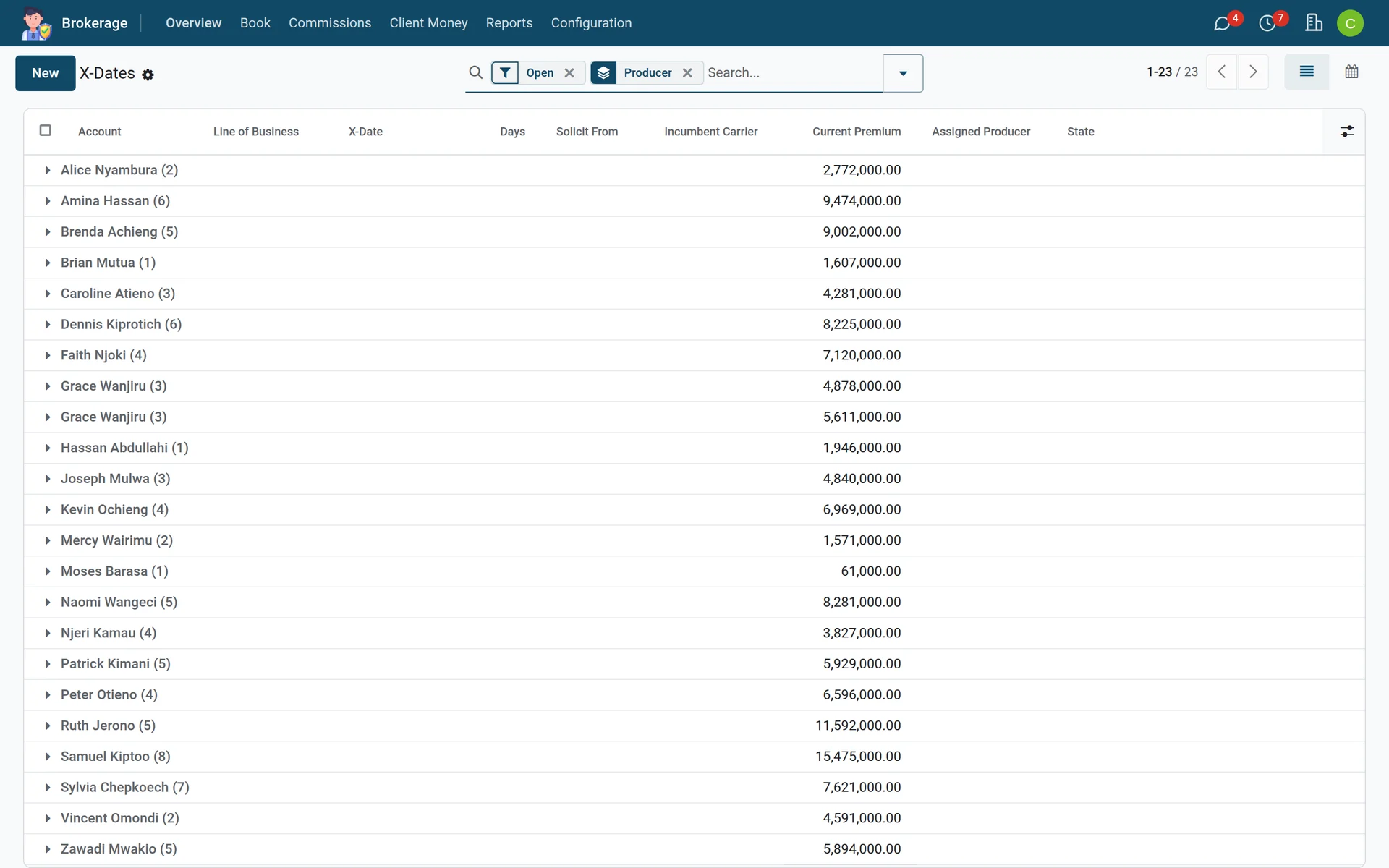Open the Configuration menu
Screen dimensions: 1389x868
click(591, 23)
